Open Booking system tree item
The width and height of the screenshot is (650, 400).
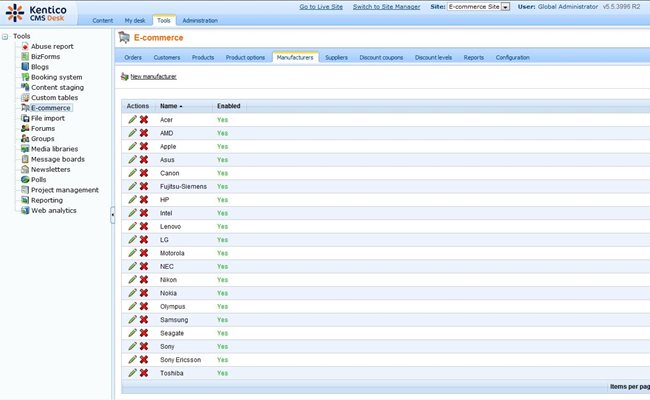[x=56, y=77]
